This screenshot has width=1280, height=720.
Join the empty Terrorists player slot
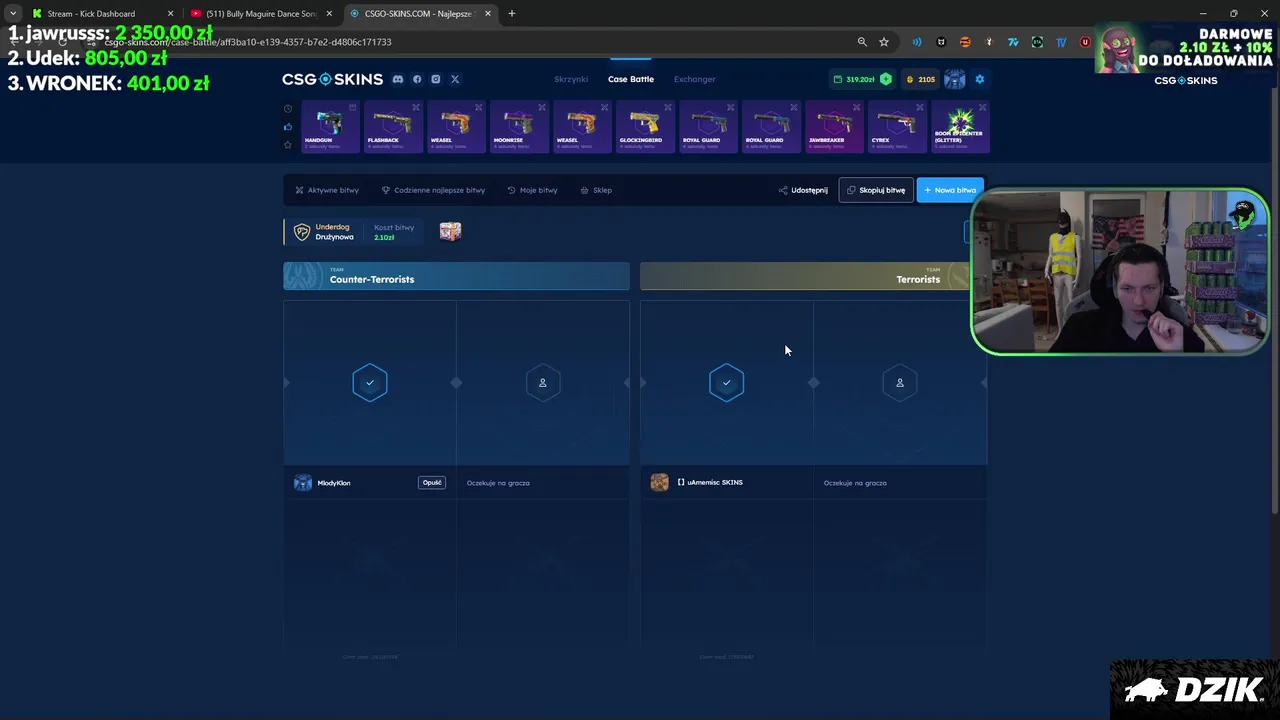[x=900, y=383]
